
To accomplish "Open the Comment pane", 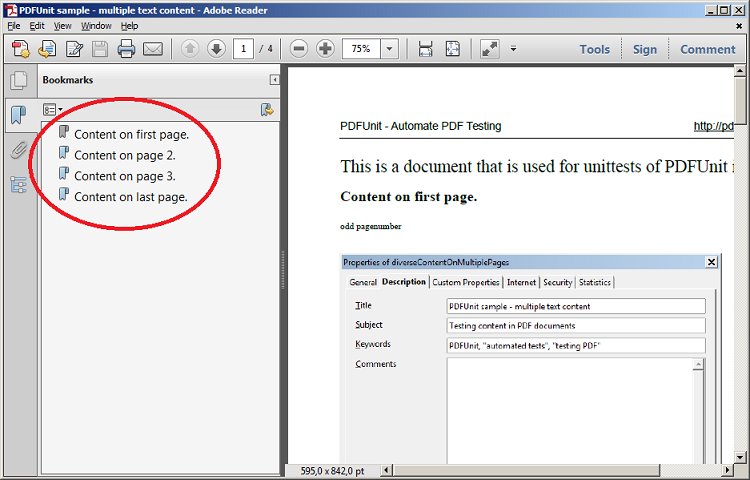I will click(707, 49).
